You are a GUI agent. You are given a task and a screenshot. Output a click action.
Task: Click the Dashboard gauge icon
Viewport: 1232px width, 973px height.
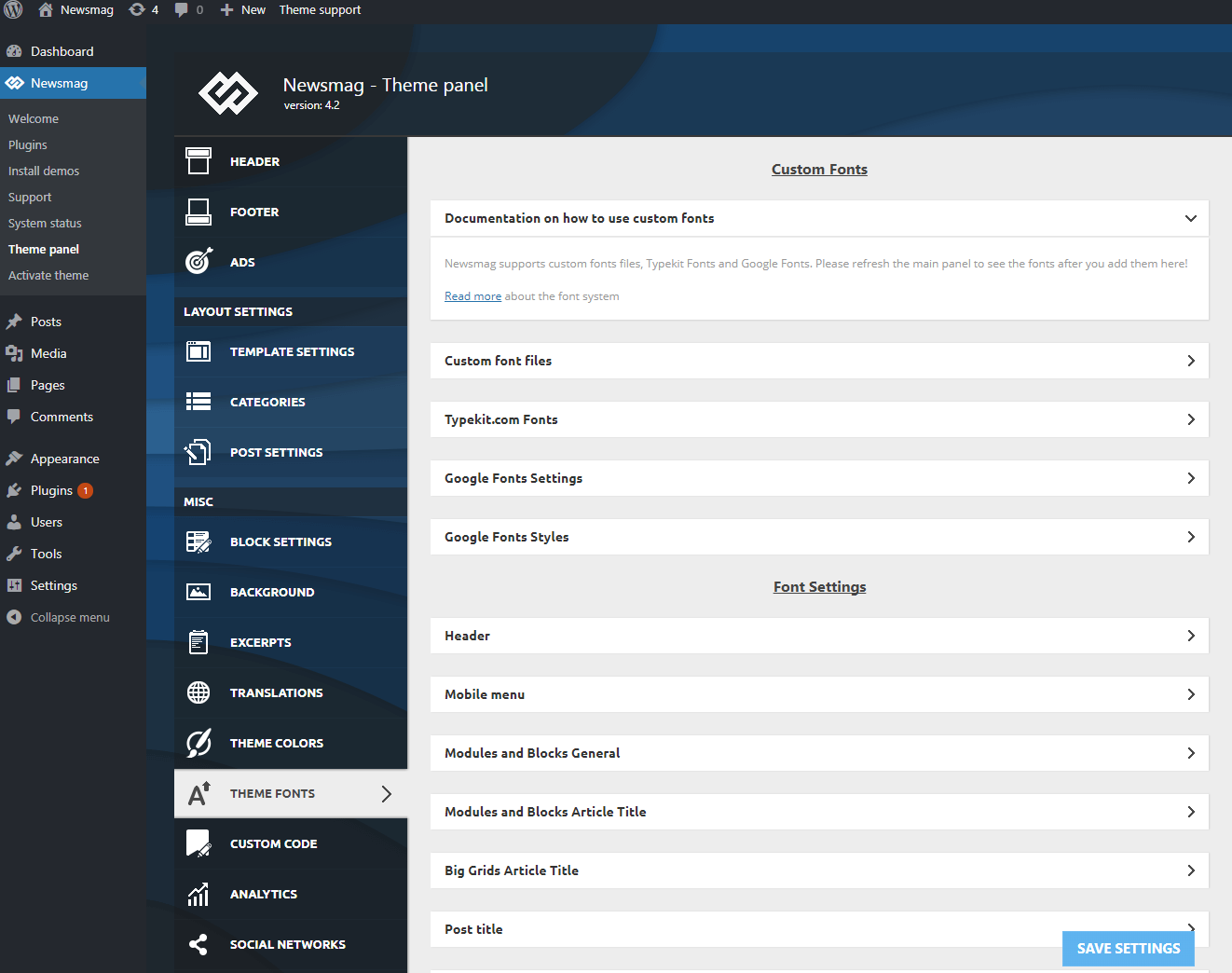click(x=14, y=51)
